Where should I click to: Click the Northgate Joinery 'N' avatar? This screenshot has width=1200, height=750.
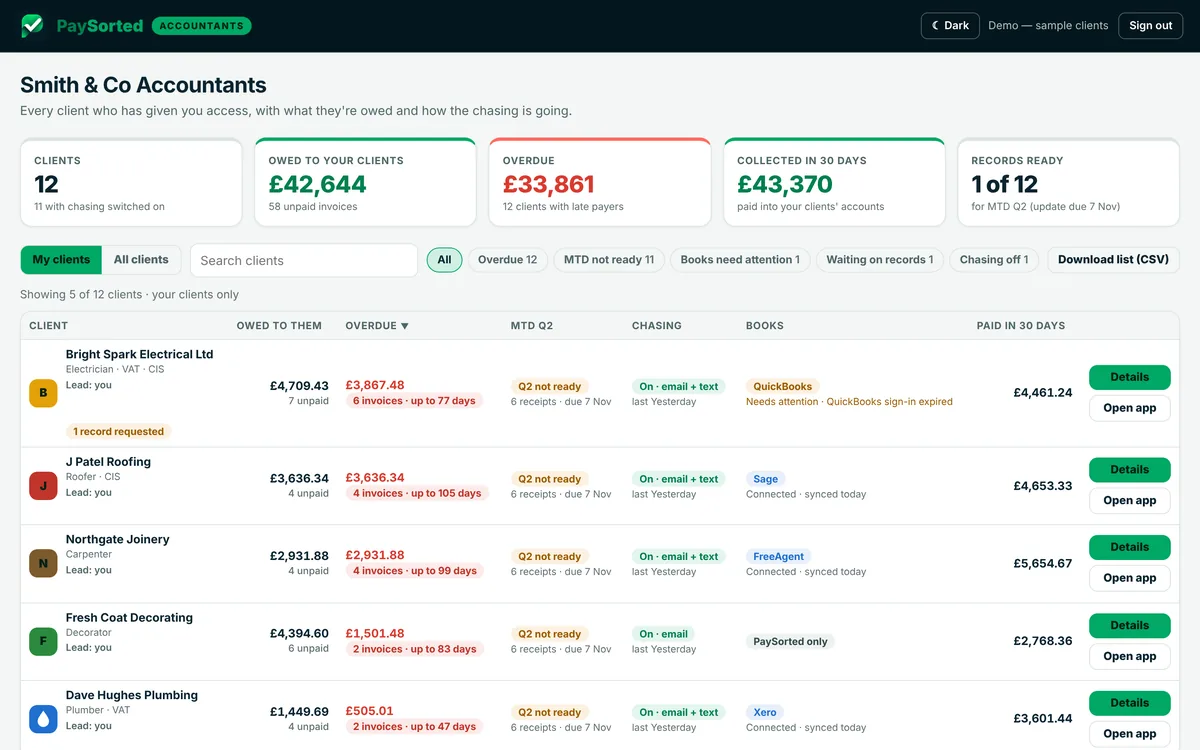[43, 563]
